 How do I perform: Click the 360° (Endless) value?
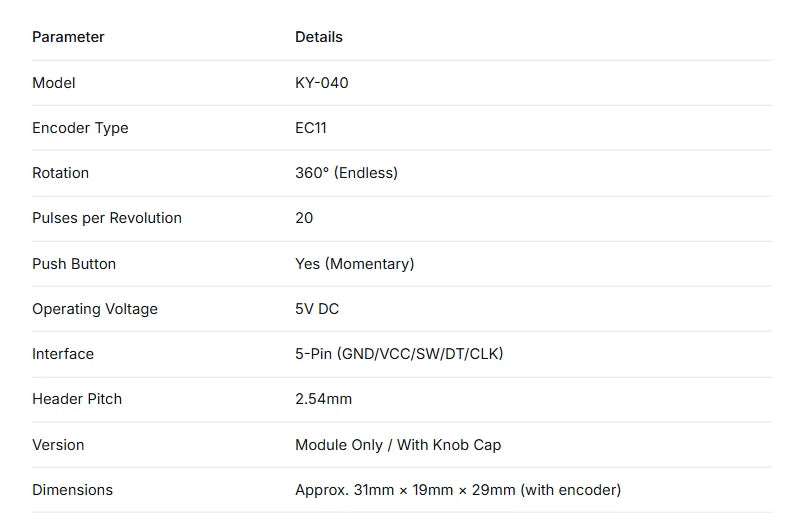(x=346, y=173)
